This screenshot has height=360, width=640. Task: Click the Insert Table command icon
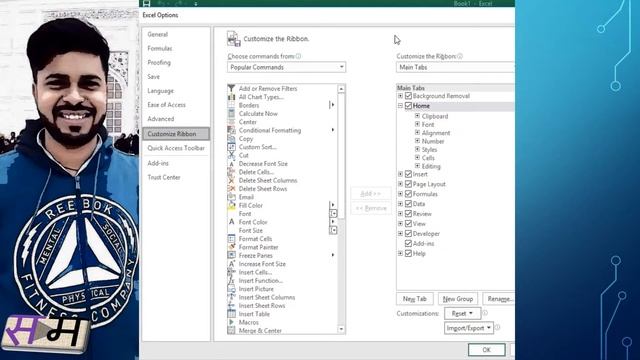[231, 314]
